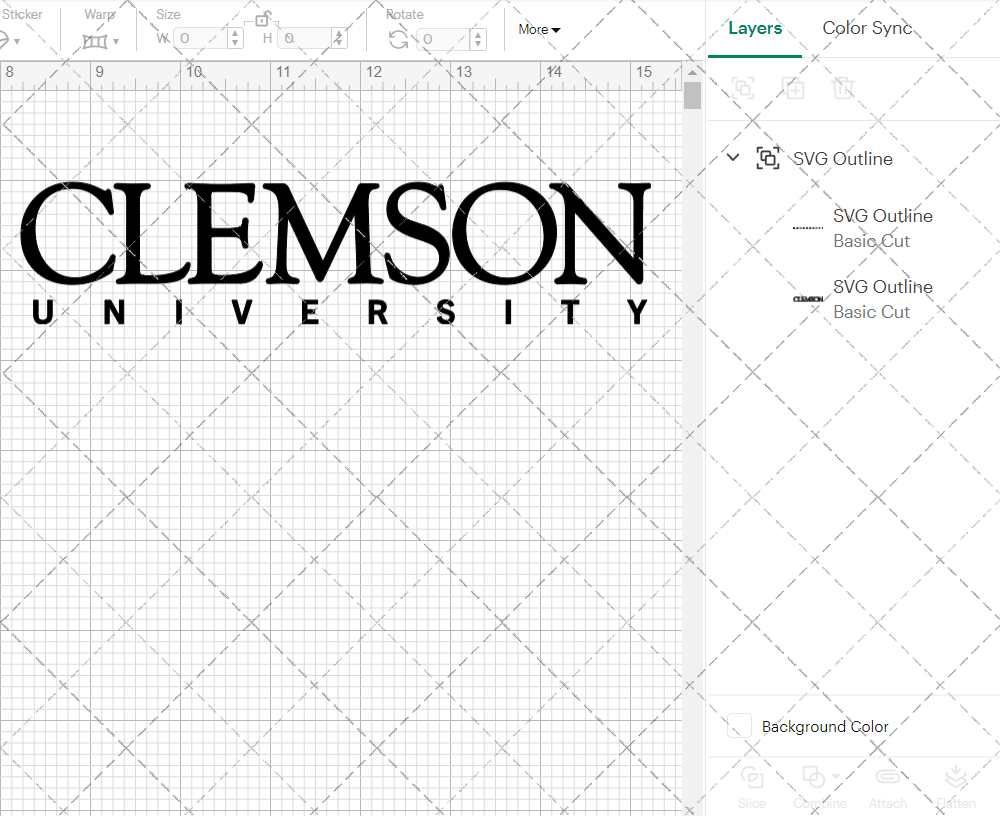This screenshot has width=1000, height=816.
Task: Open the Layers tab
Action: [755, 28]
